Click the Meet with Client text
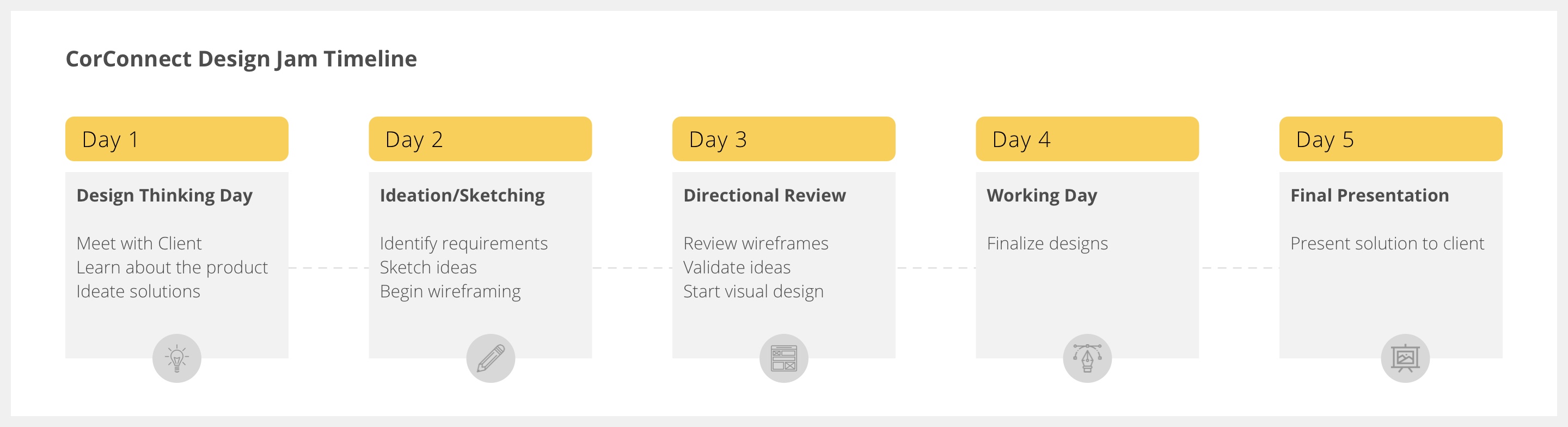Viewport: 1568px width, 427px height. coord(139,243)
